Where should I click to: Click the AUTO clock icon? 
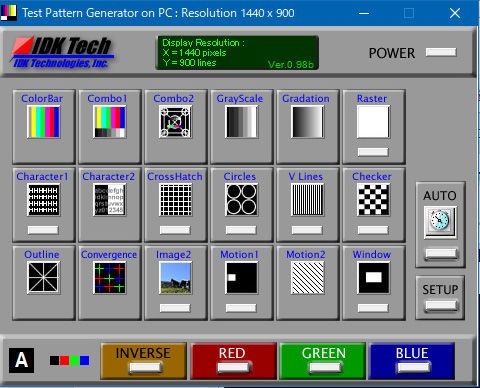tap(440, 222)
